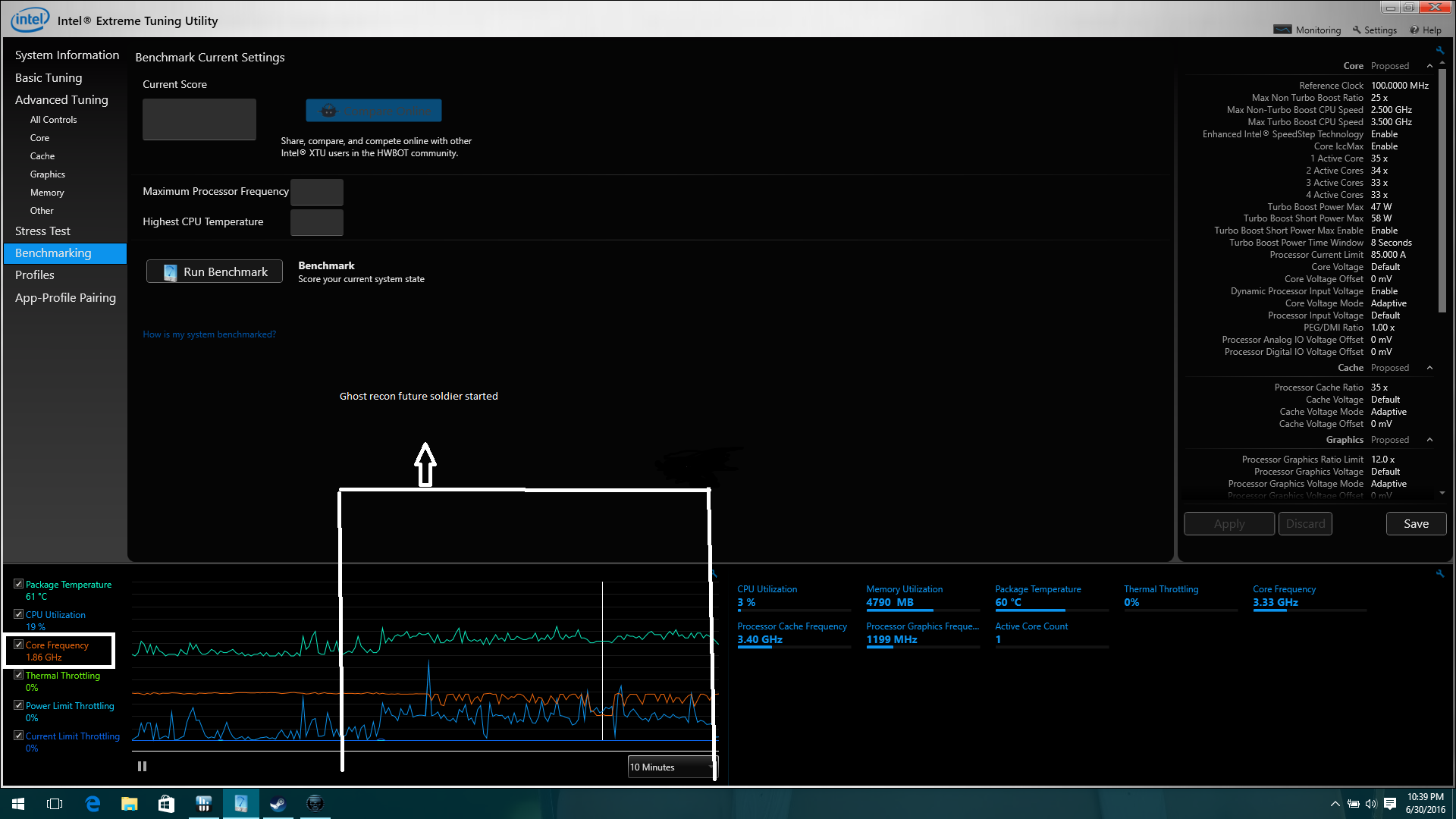Toggle the Current Limit Throttling graph checkbox
The image size is (1456, 819).
click(18, 736)
